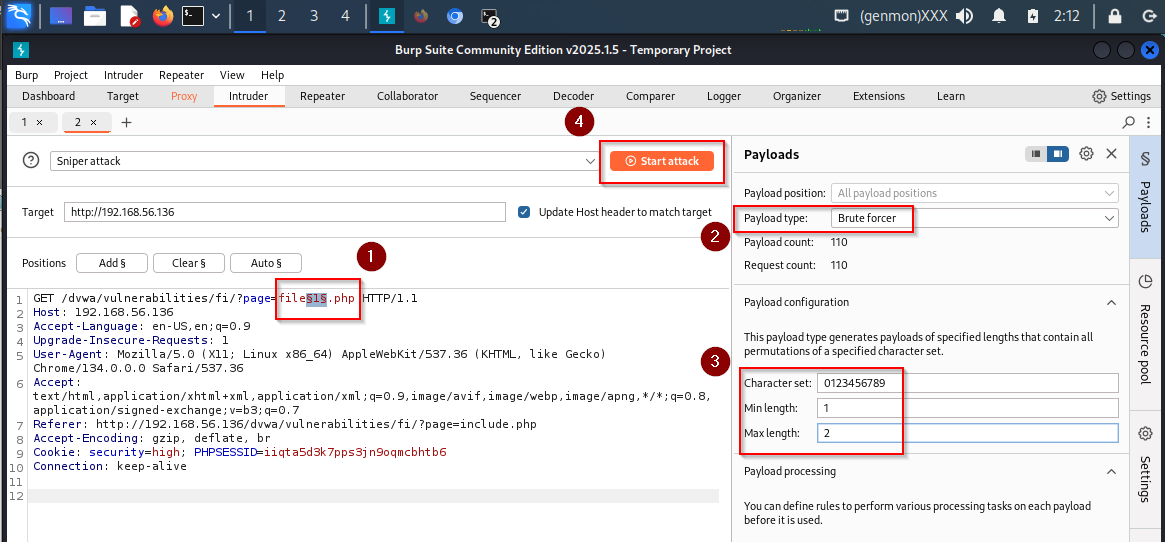Click the search magnifier icon in Intruder
Screen dimensions: 1165x542
point(1129,122)
